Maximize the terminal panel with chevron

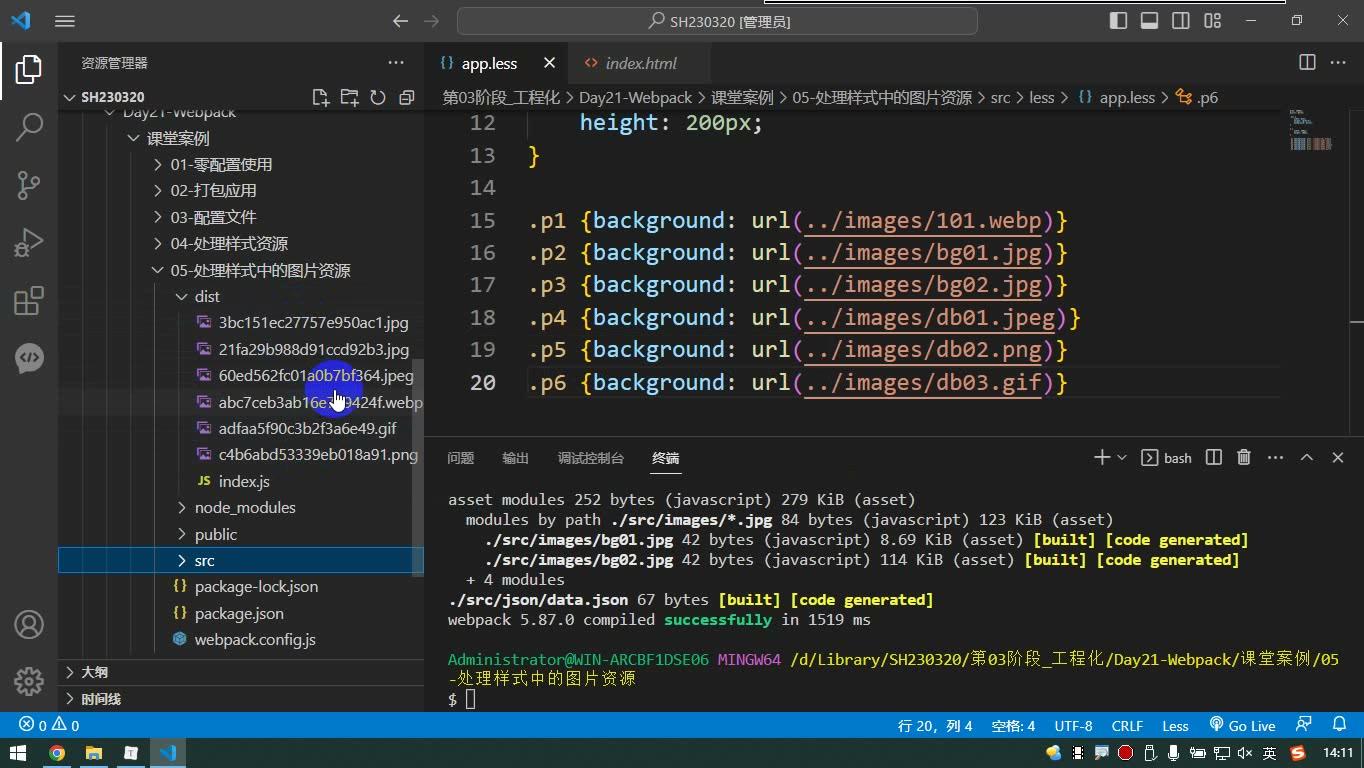[x=1306, y=457]
